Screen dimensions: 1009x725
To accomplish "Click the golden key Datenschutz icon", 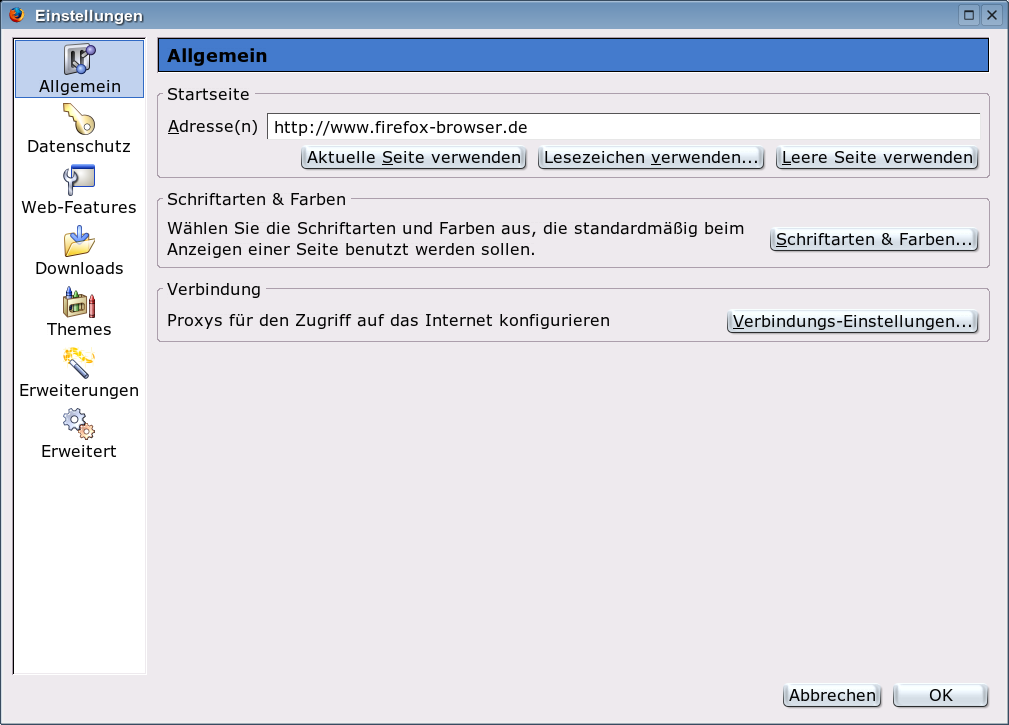I will pos(79,119).
